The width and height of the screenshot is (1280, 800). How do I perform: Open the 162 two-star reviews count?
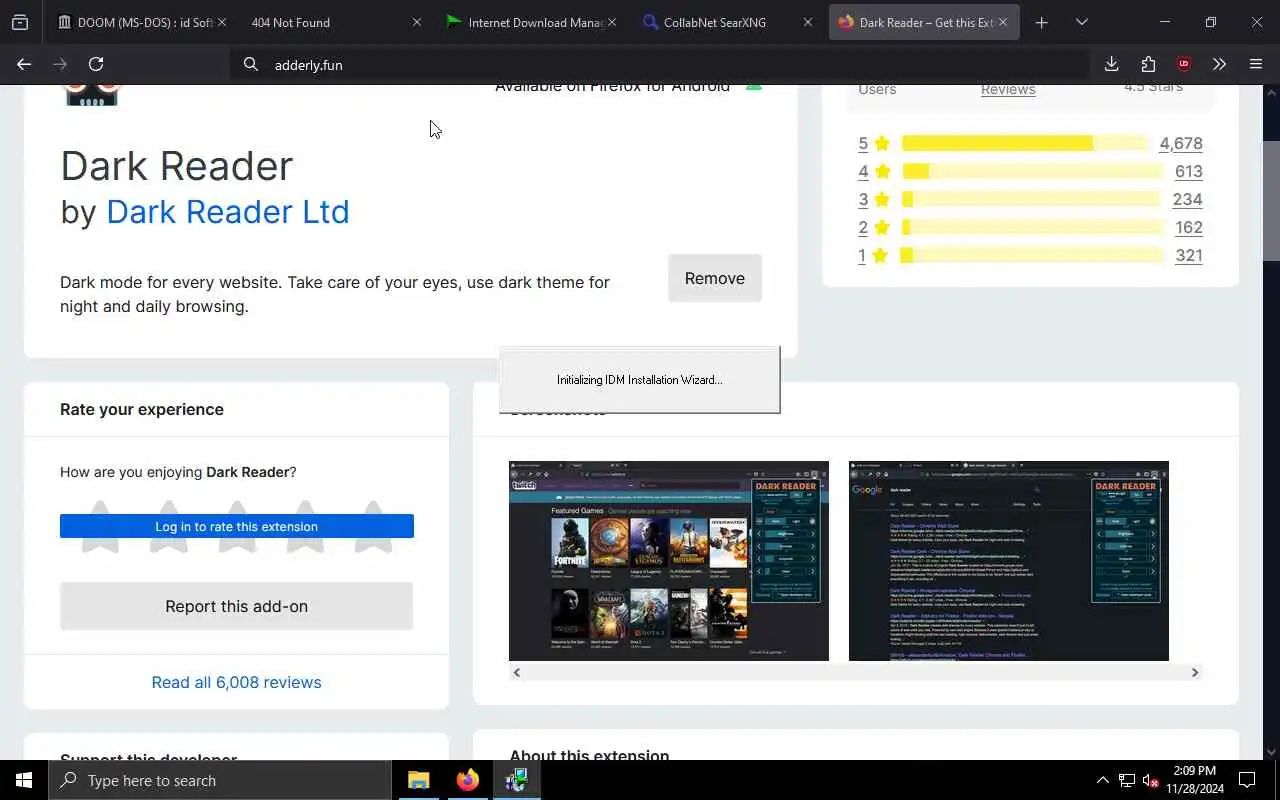point(1189,227)
